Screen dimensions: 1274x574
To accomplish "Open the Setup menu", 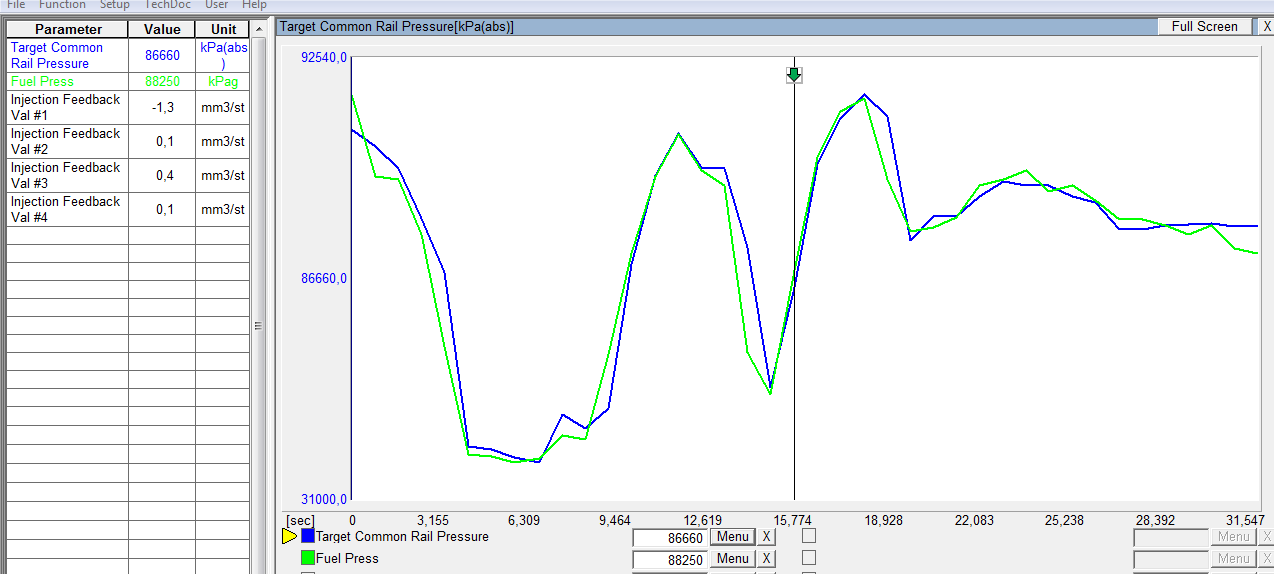I will [115, 5].
